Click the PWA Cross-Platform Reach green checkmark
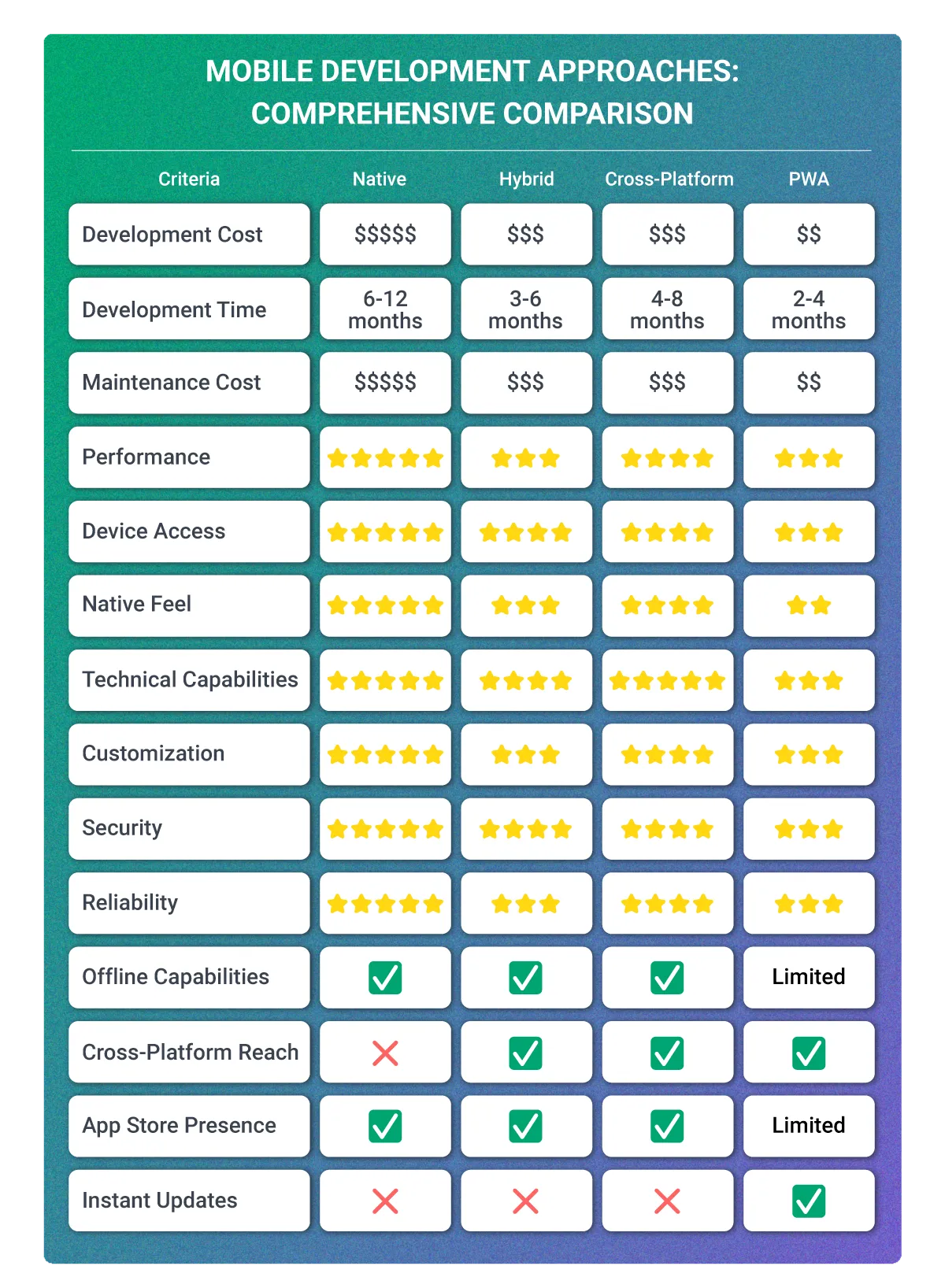This screenshot has width=945, height=1288. coord(809,1053)
